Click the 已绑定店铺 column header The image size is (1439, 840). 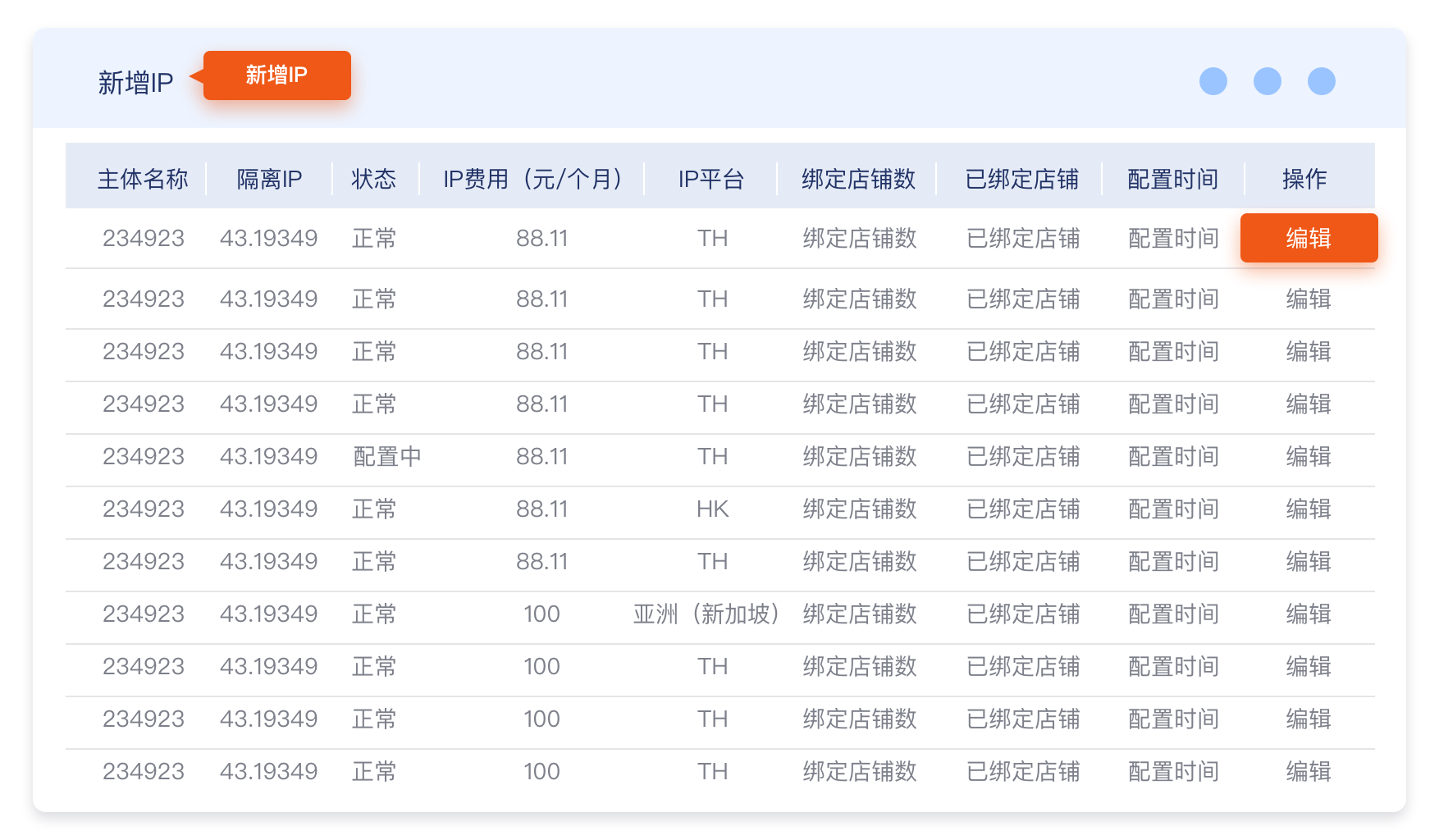(x=1021, y=179)
